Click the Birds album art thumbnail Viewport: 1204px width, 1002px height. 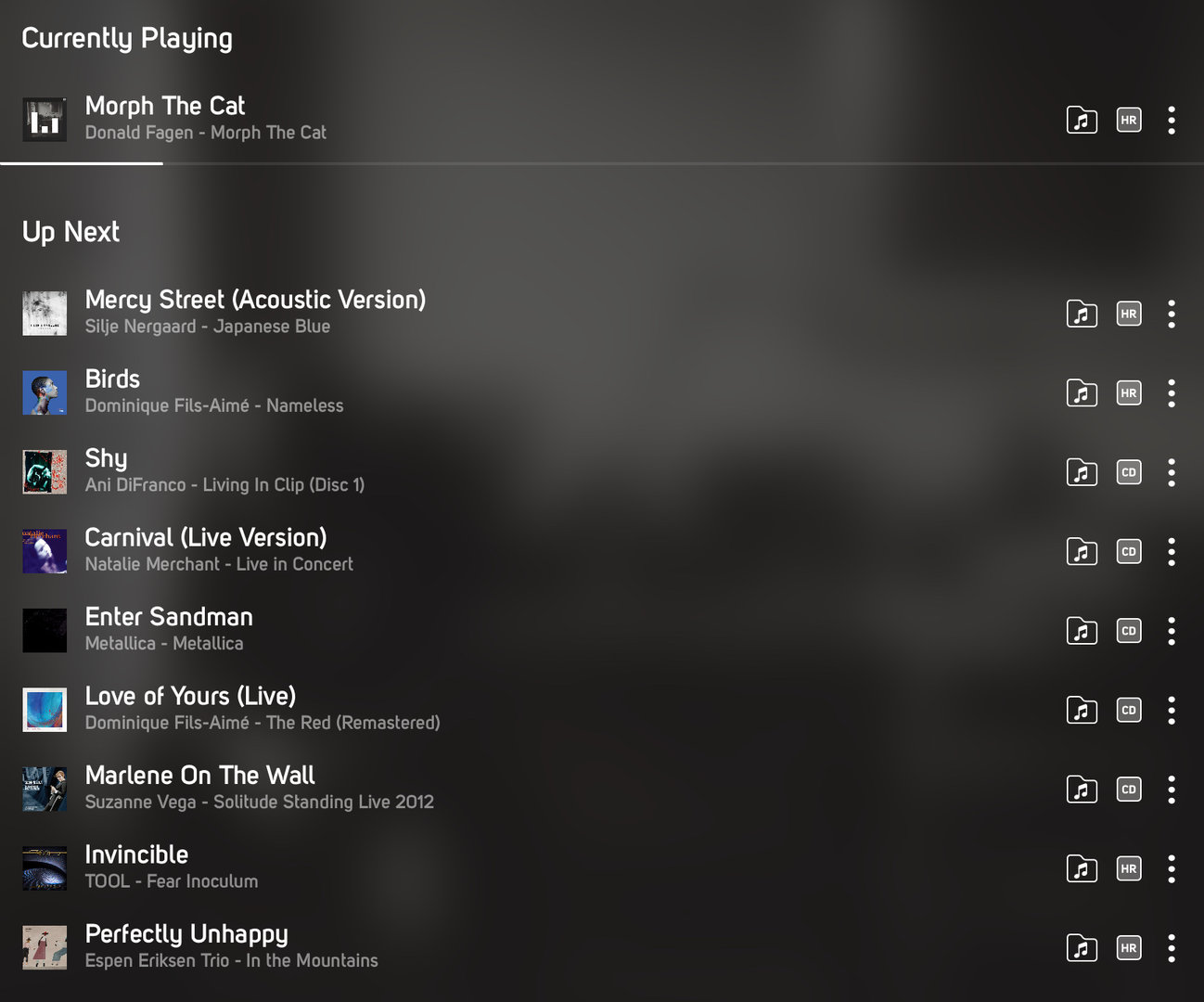45,393
